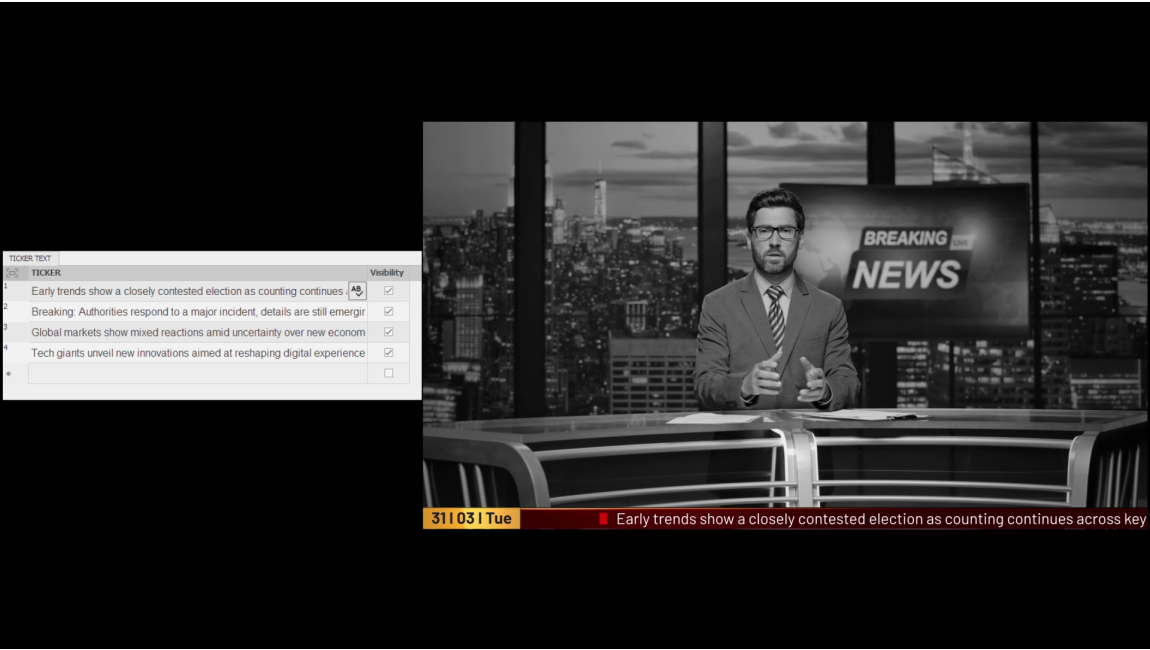This screenshot has height=650, width=1150.
Task: Click the new-row asterisk marker
Action: (x=9, y=374)
